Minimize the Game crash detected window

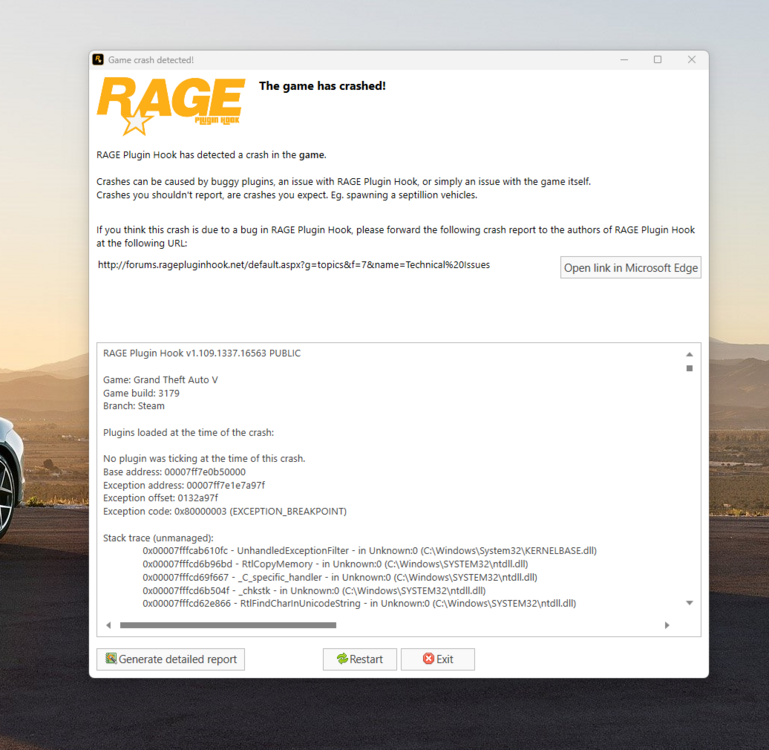(x=624, y=60)
